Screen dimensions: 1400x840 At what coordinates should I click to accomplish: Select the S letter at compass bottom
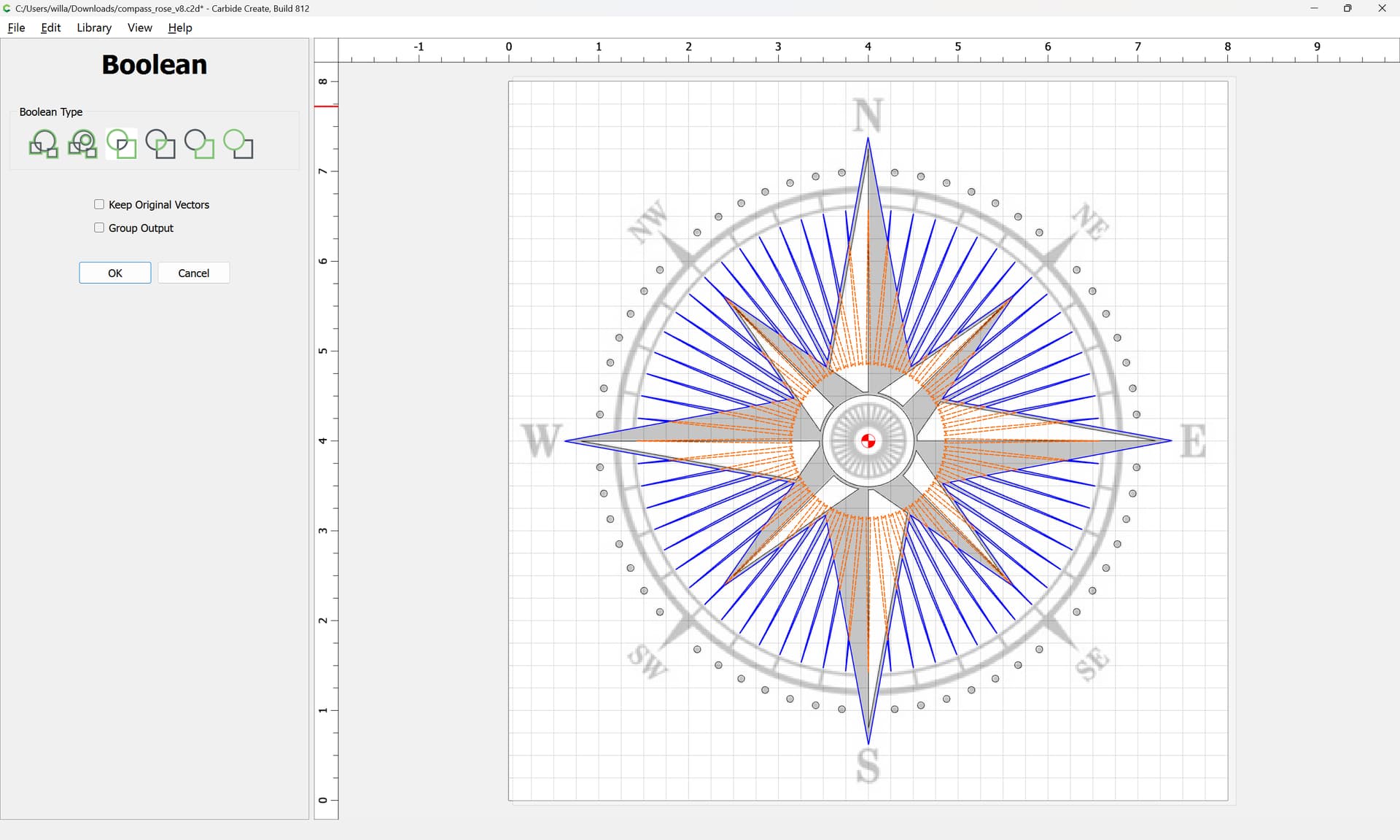pos(868,766)
